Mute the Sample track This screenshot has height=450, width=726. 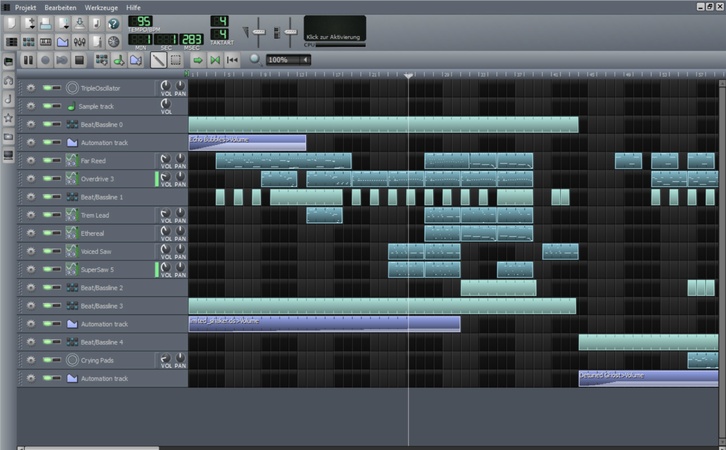point(47,106)
